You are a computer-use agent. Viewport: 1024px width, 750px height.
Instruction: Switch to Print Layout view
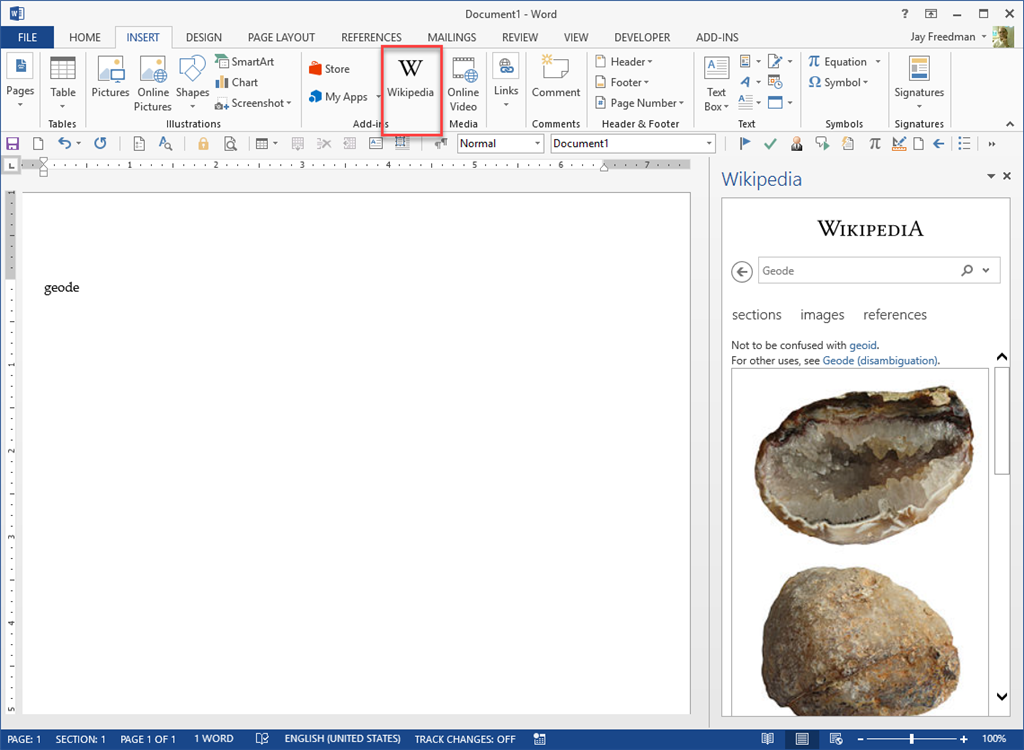pyautogui.click(x=802, y=739)
